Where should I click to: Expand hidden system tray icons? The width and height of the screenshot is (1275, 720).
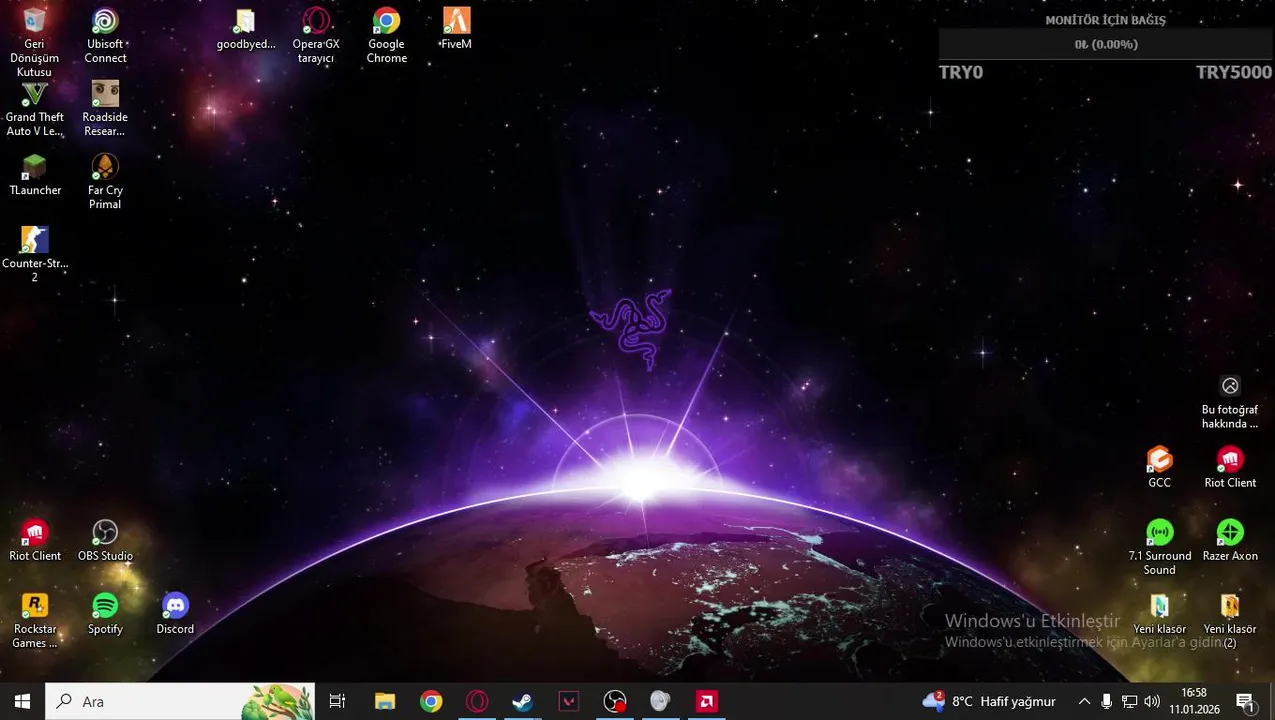1084,701
